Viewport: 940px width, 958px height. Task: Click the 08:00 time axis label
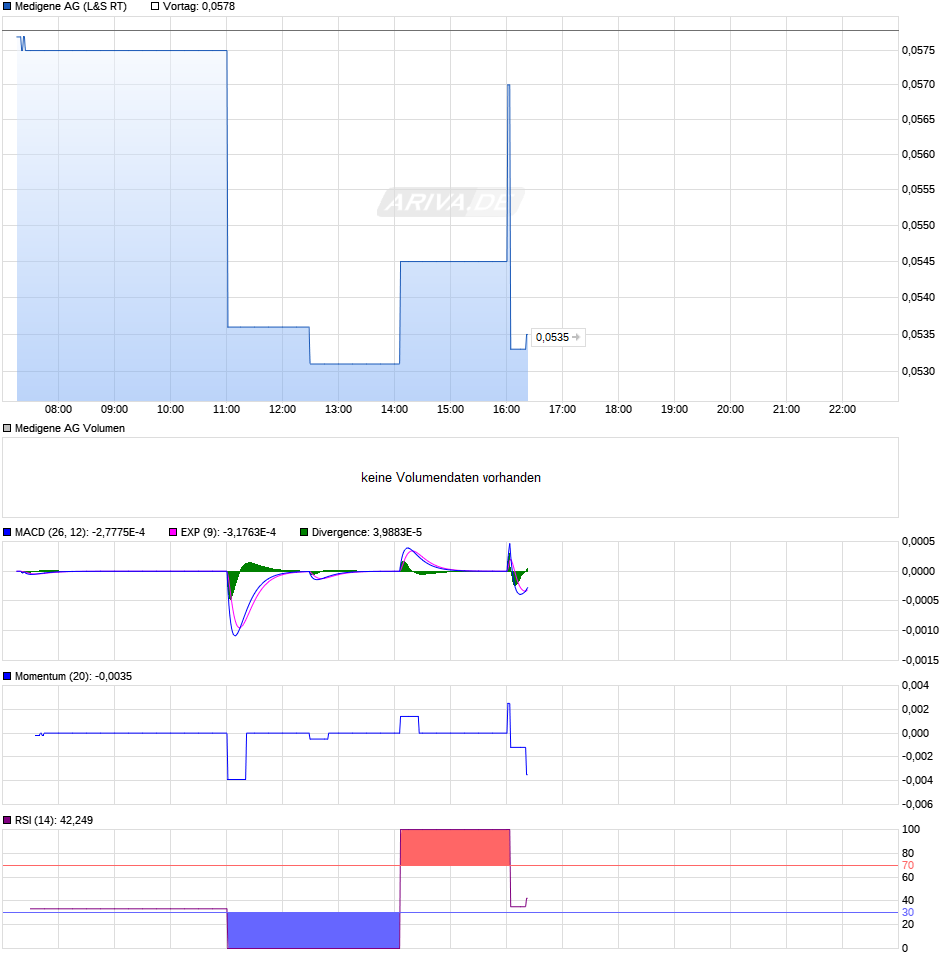59,409
